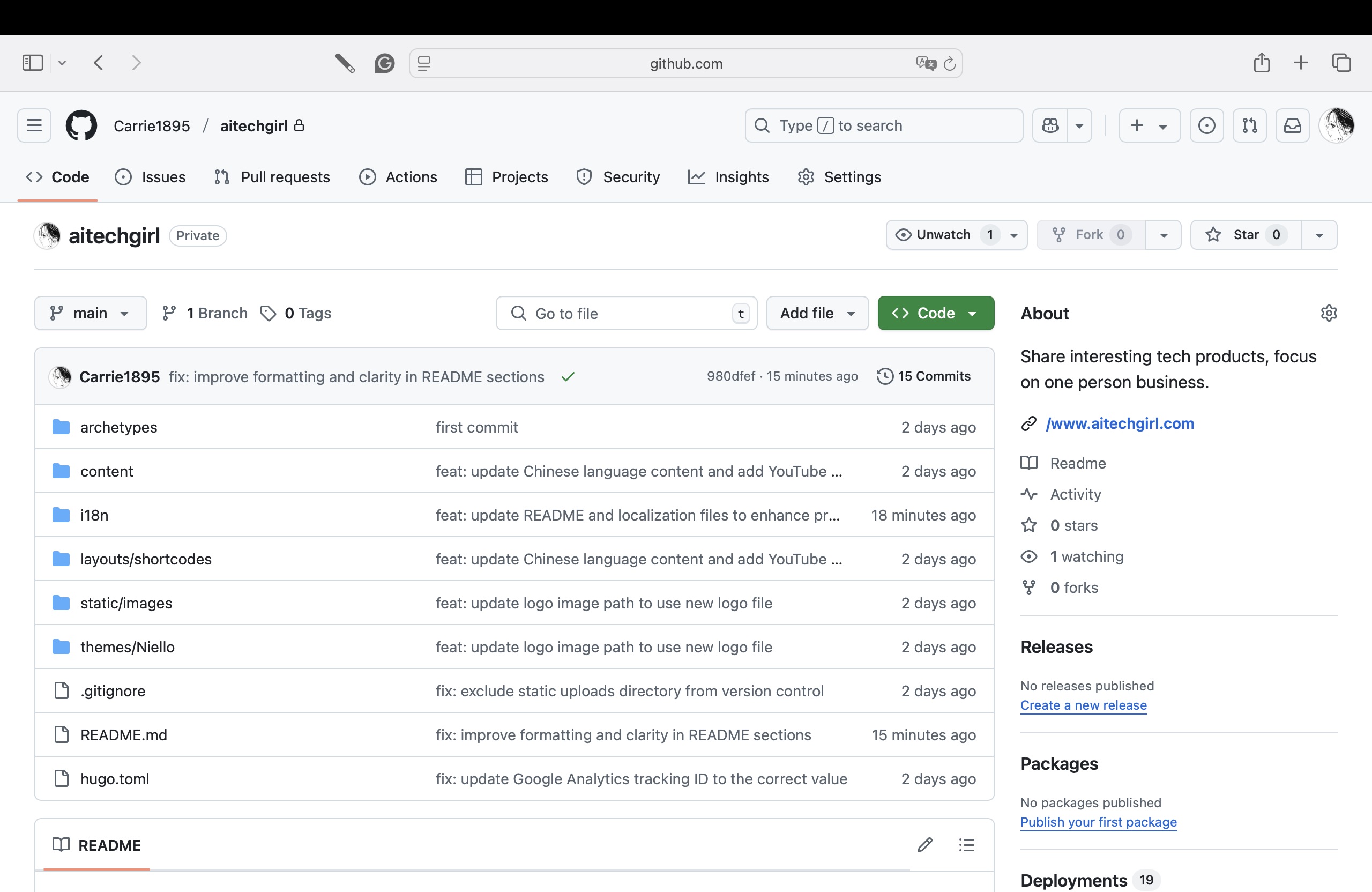
Task: Click Safari sidebar toggle icon
Action: 32,63
